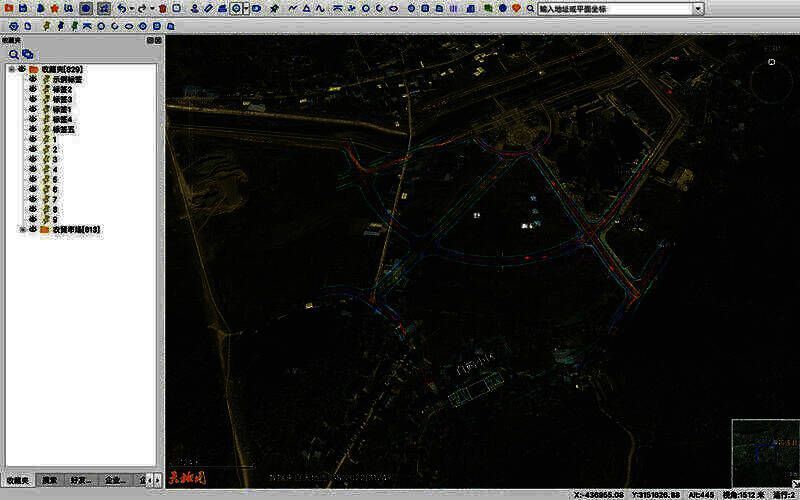Click the undo arrow in the toolbar

(x=120, y=8)
